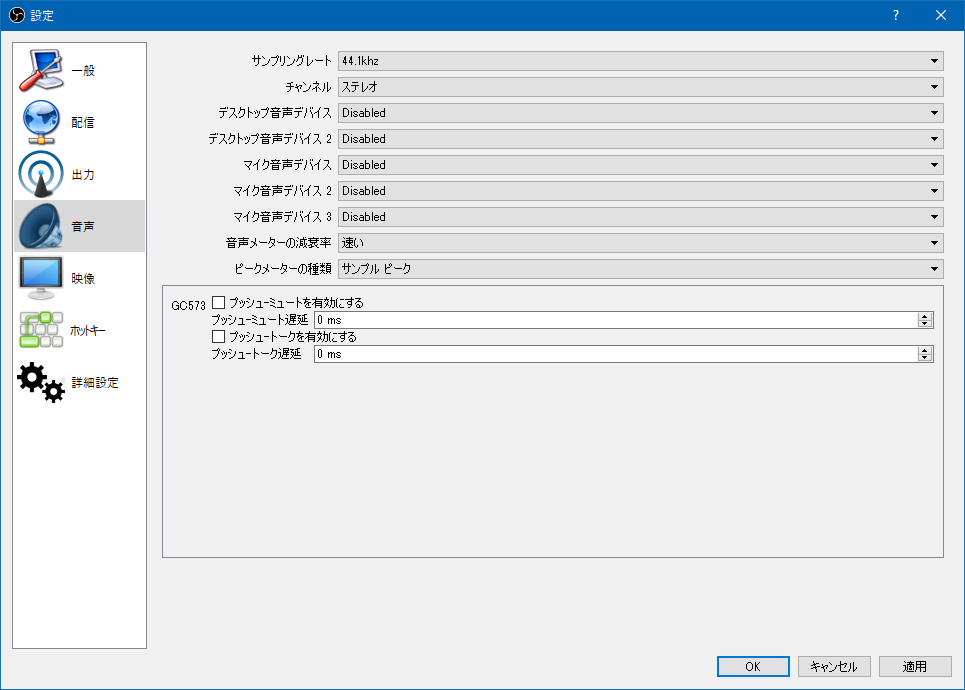Open the 詳細設定 (Advanced) gears icon
The height and width of the screenshot is (690, 965).
(x=41, y=382)
